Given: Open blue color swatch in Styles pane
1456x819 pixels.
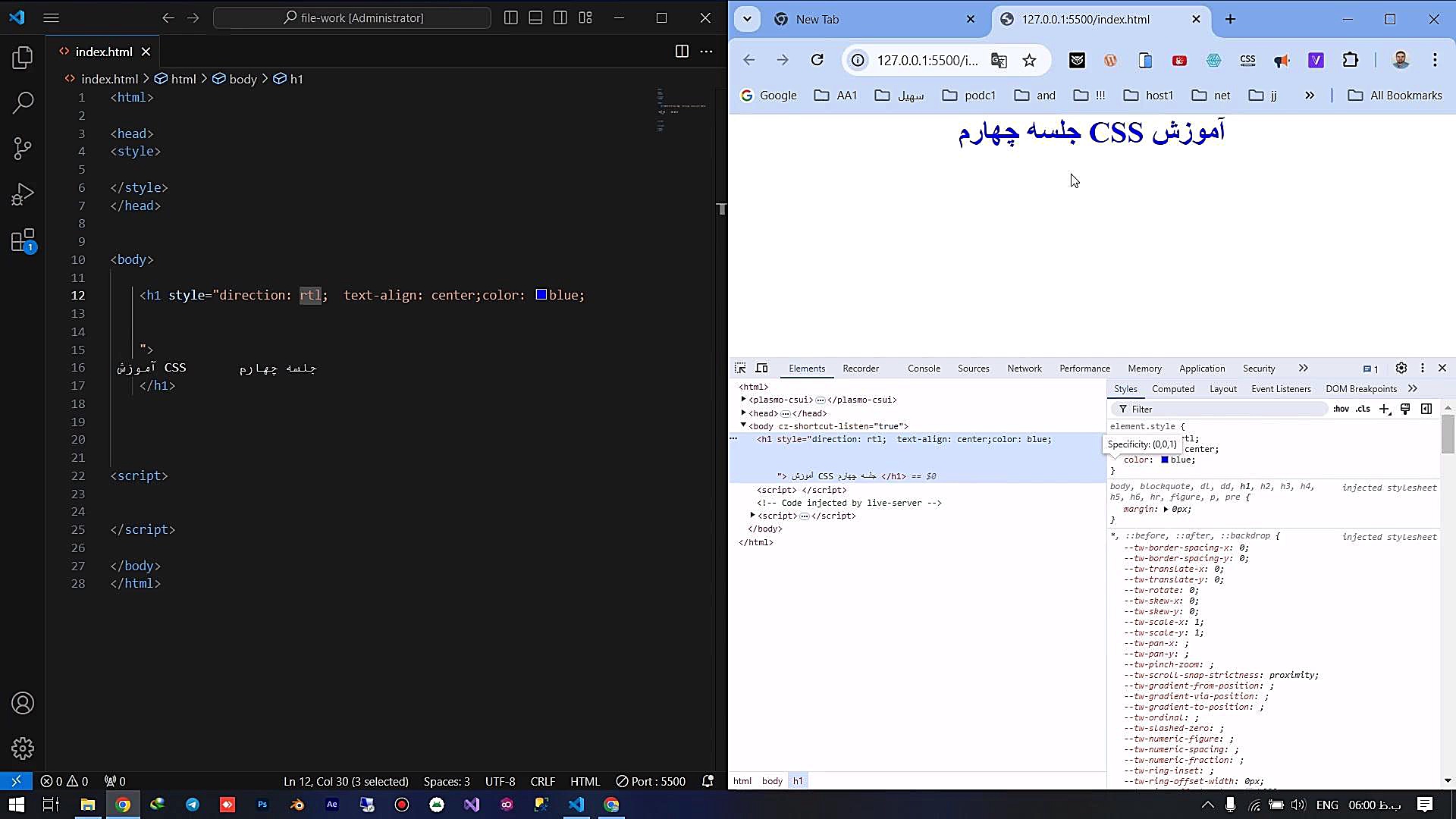Looking at the screenshot, I should click(x=1165, y=460).
